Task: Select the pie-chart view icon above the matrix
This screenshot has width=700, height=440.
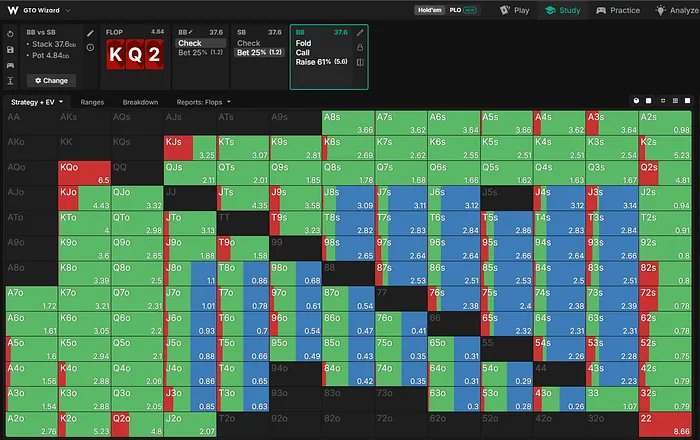Action: click(x=636, y=101)
